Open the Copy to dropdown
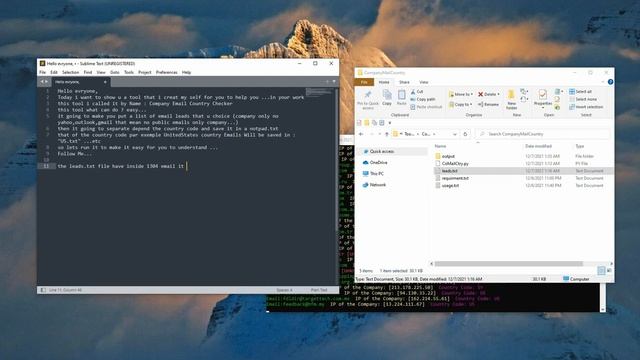 point(460,104)
